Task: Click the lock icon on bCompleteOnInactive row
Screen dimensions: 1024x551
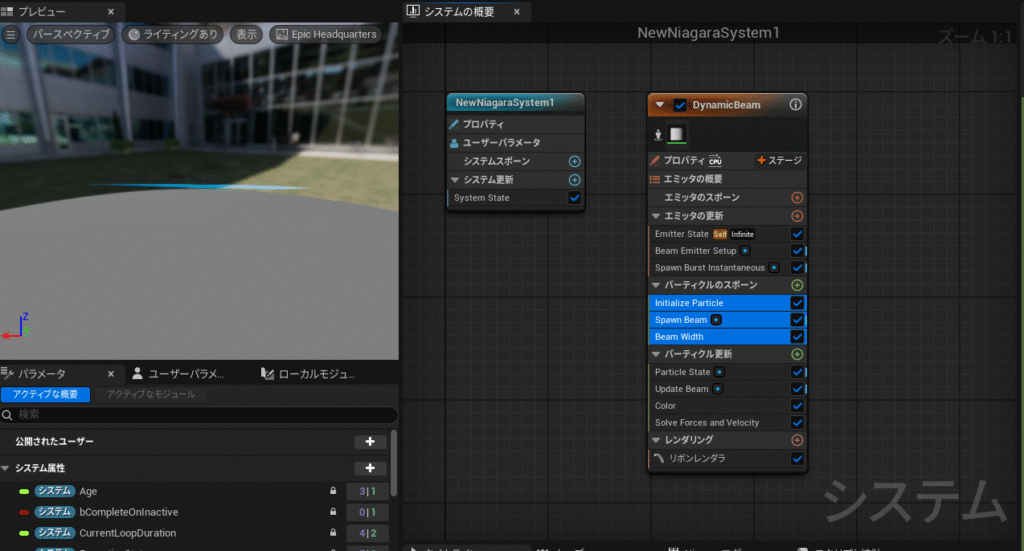Action: (x=333, y=512)
